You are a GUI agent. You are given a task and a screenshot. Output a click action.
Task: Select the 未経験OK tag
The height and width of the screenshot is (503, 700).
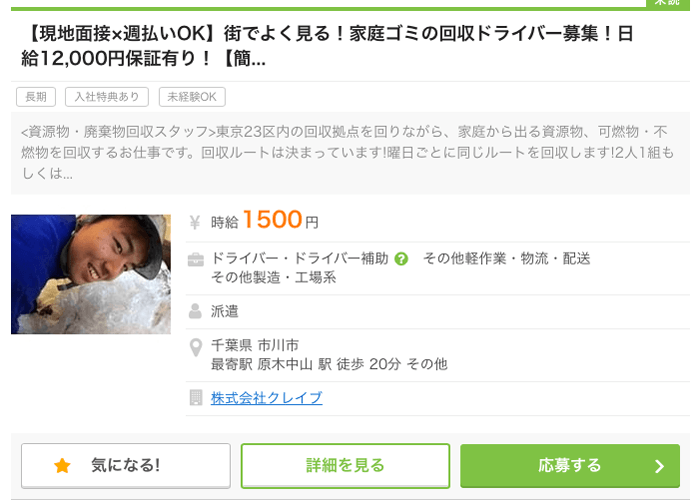192,97
